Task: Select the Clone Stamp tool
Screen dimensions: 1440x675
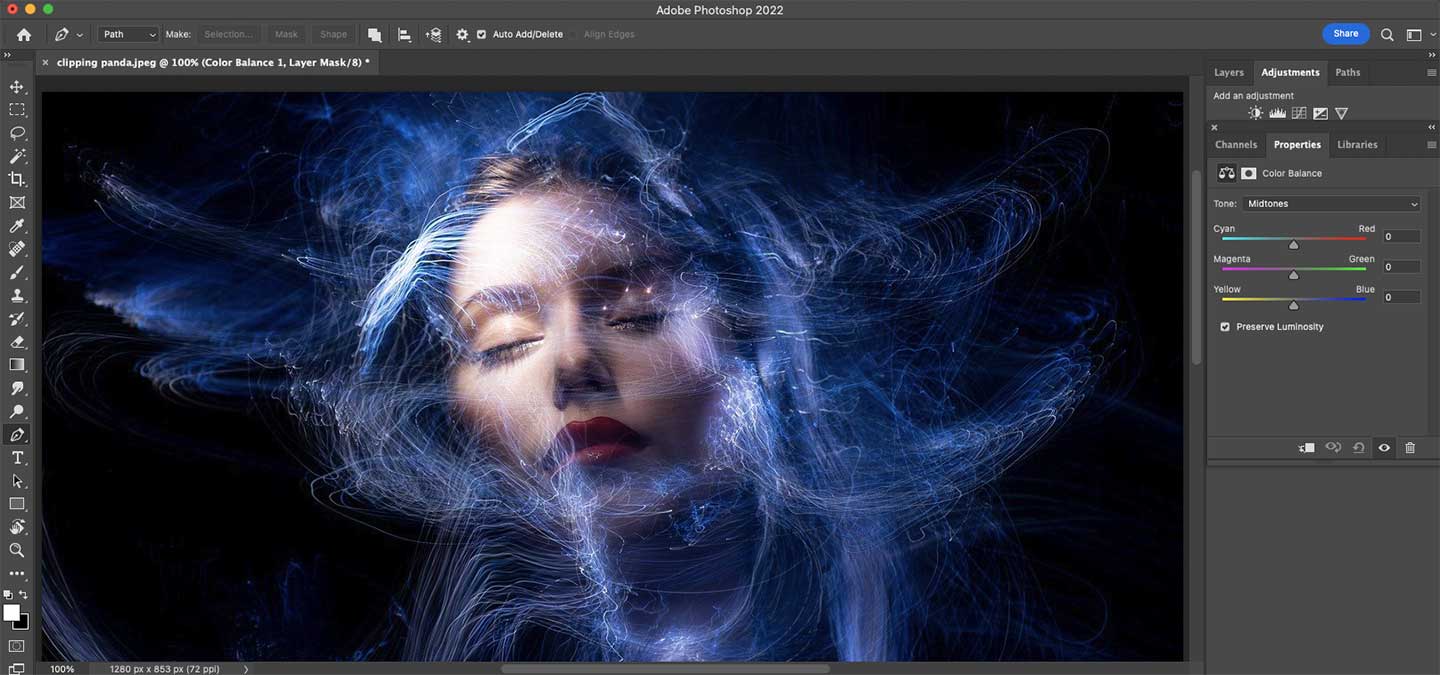Action: (x=17, y=296)
